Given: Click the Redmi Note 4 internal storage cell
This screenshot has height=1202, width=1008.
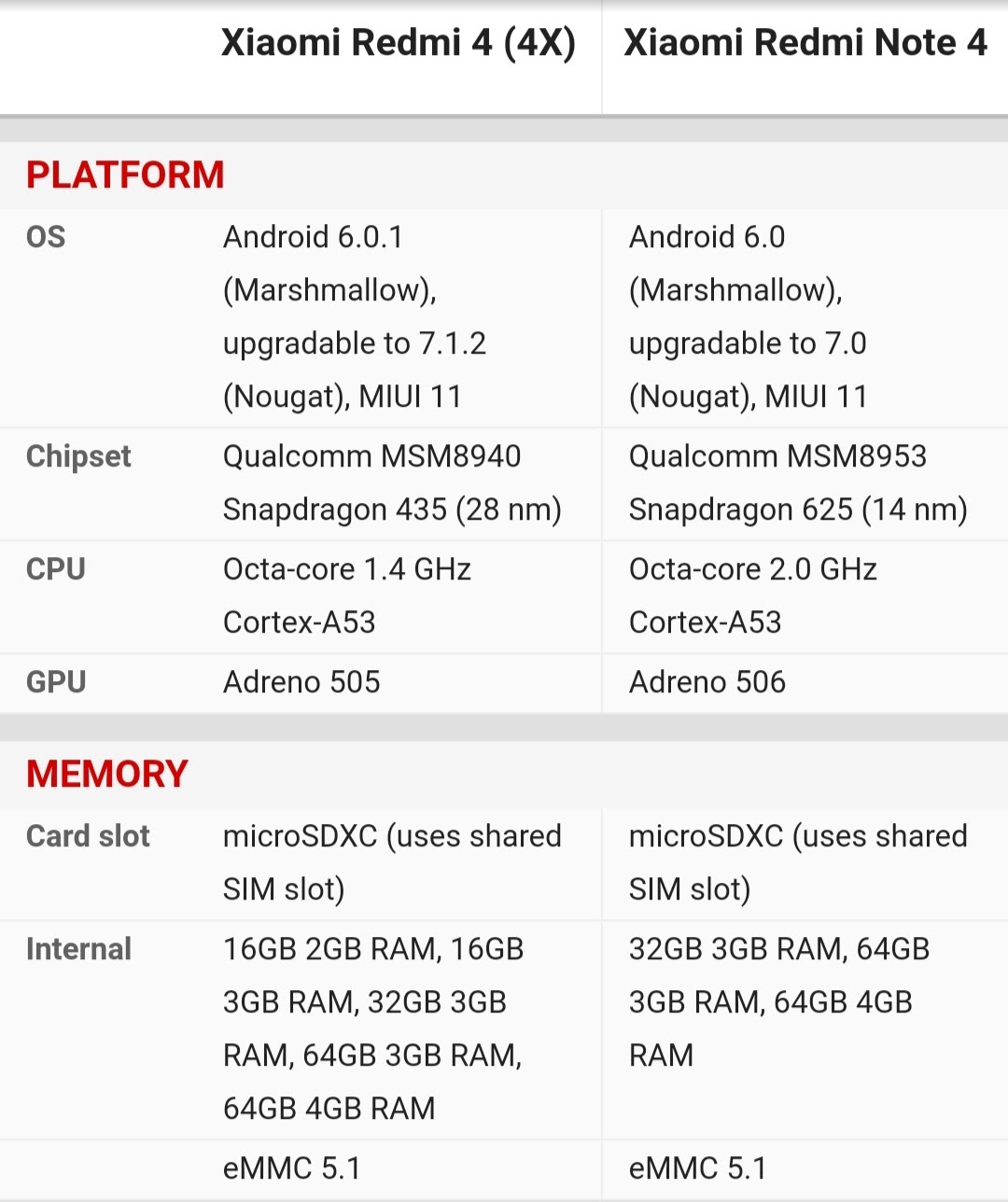Looking at the screenshot, I should tap(779, 1002).
